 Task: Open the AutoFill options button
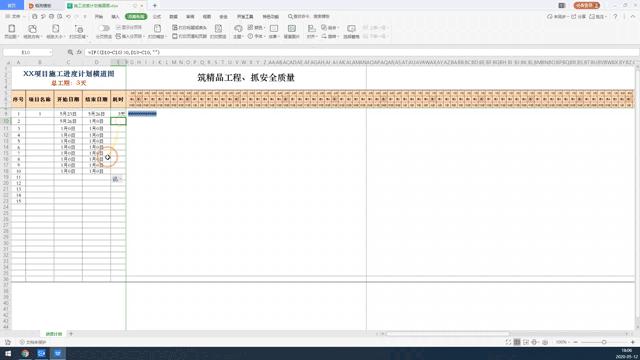pos(117,179)
